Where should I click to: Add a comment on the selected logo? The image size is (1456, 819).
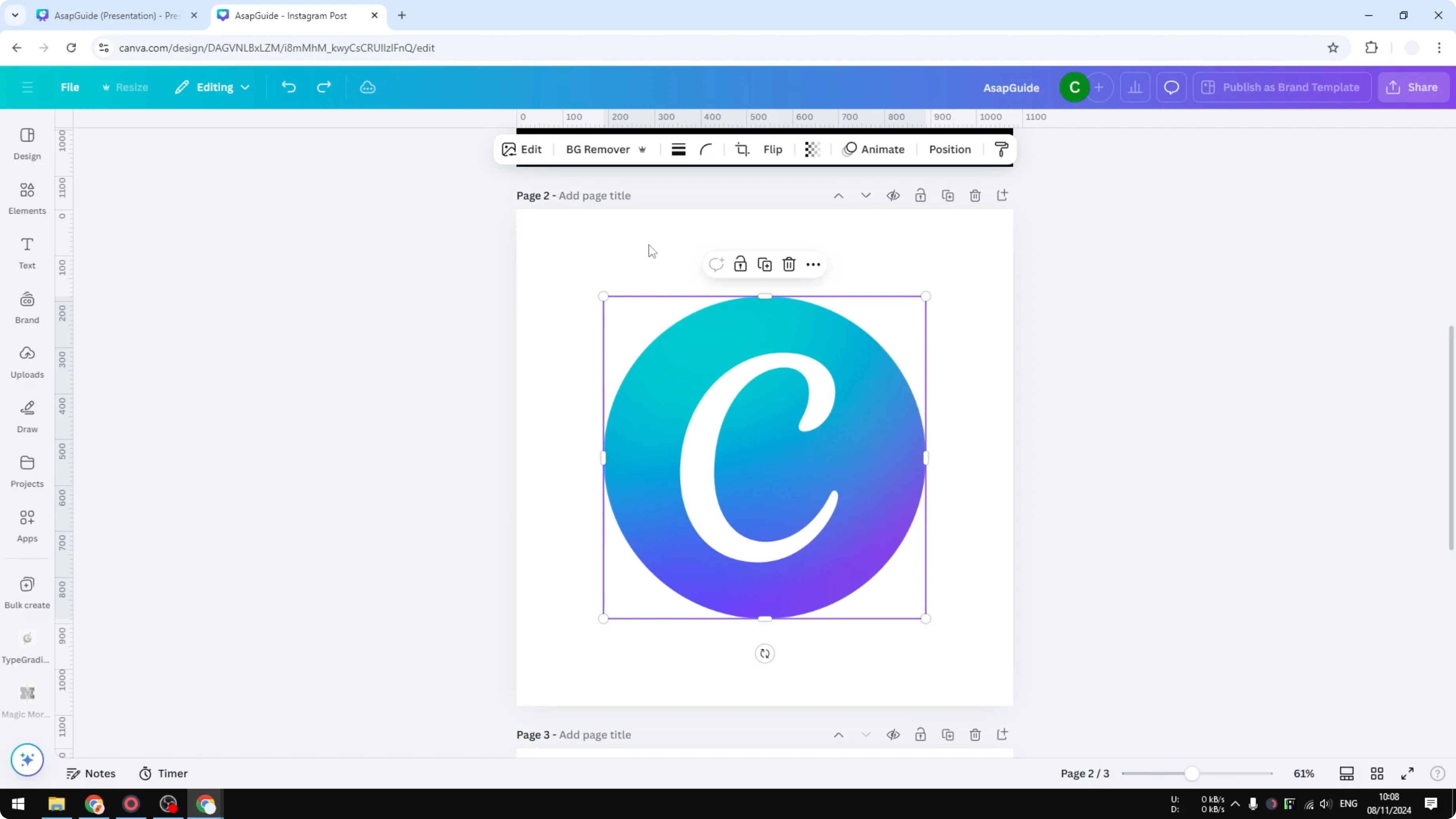pyautogui.click(x=716, y=264)
